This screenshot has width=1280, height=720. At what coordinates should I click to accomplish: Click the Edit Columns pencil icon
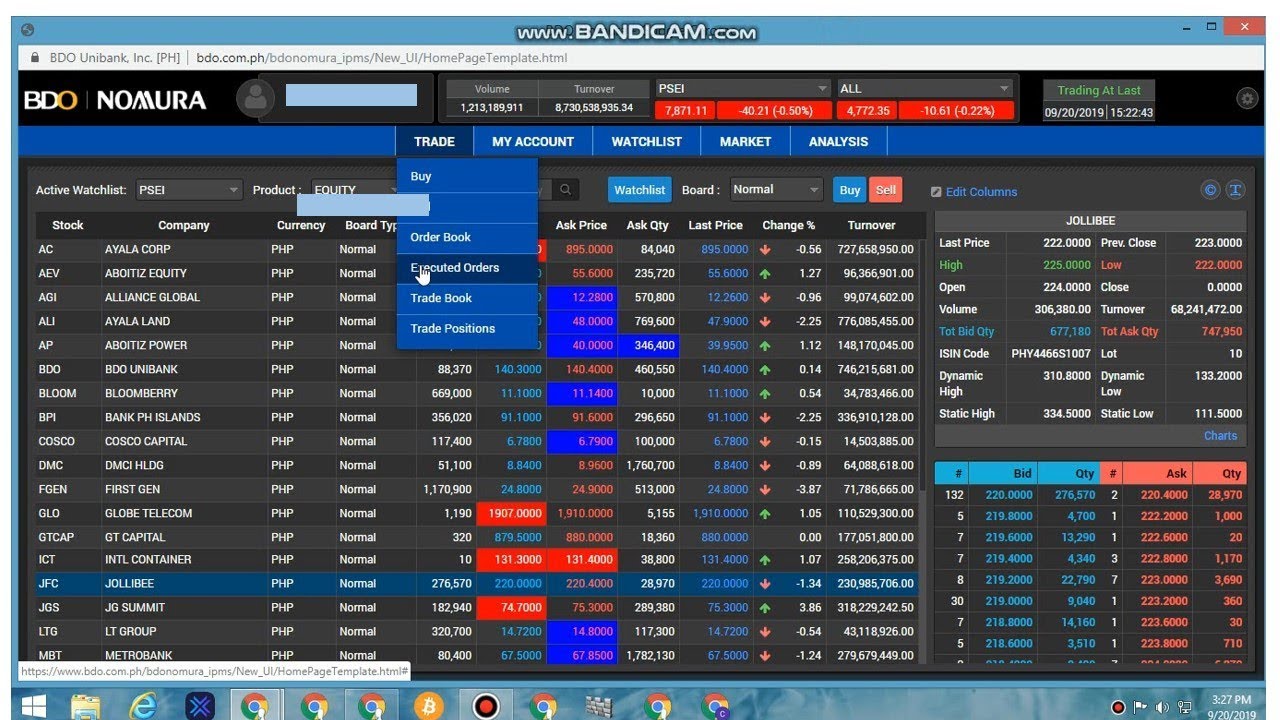pyautogui.click(x=936, y=192)
